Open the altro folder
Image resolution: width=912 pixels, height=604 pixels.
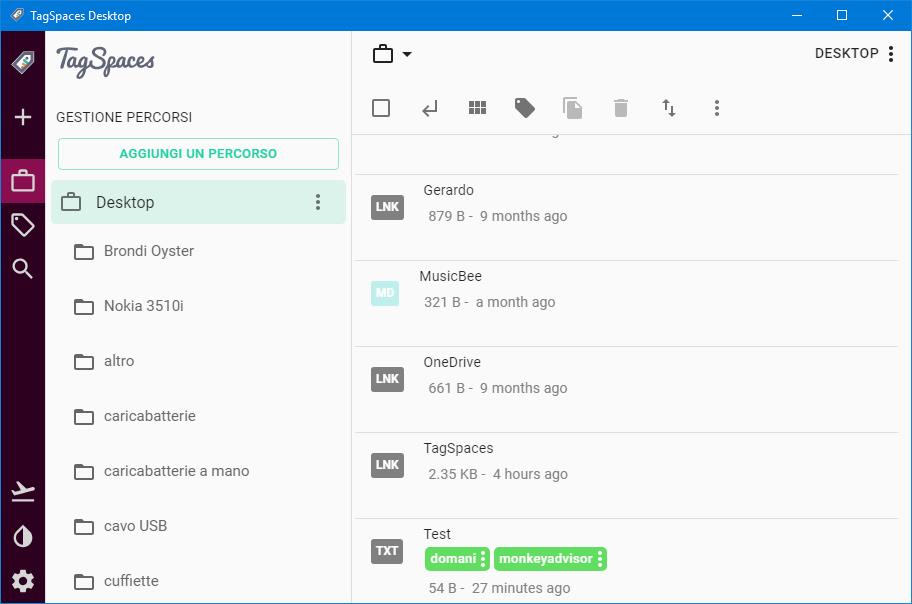tap(119, 361)
